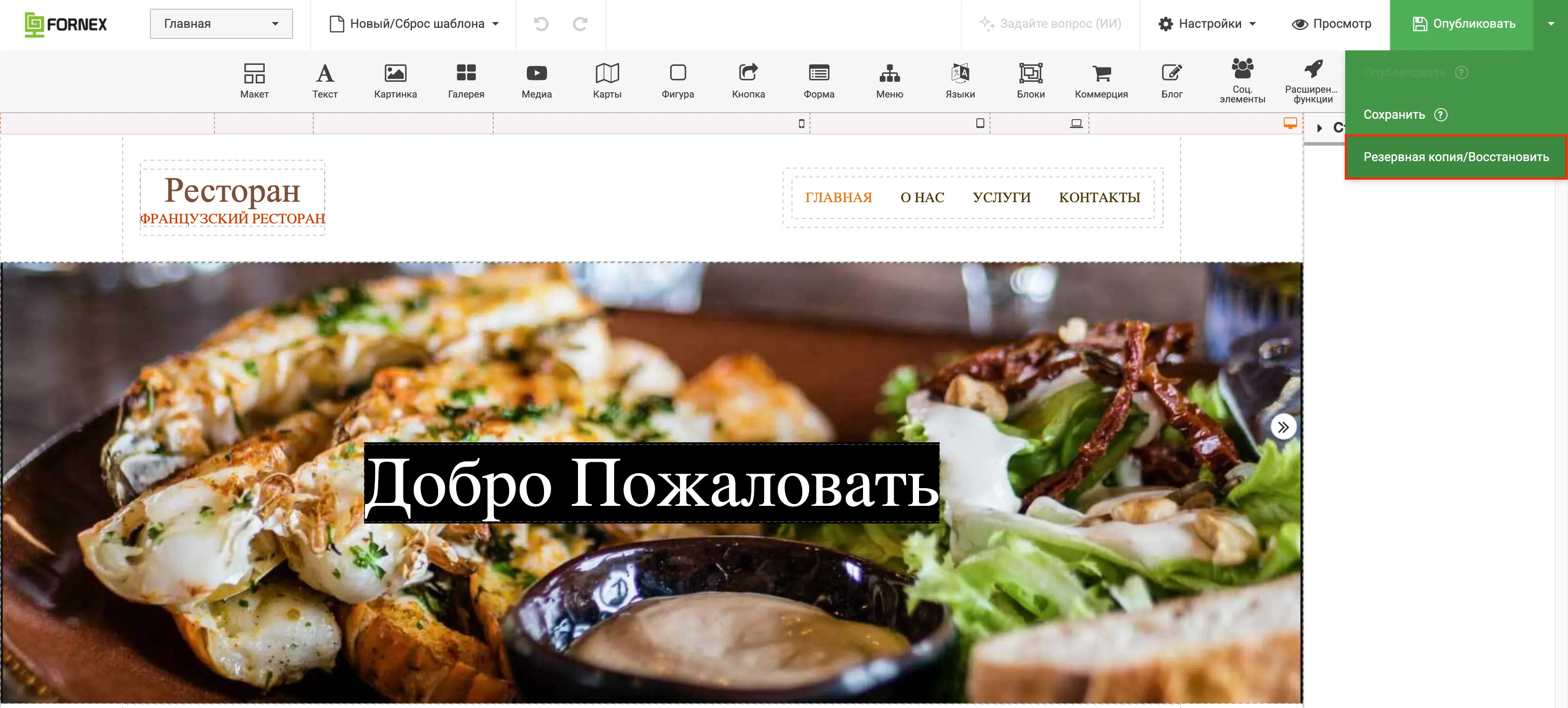
Task: Open the Главная page dropdown
Action: [221, 24]
